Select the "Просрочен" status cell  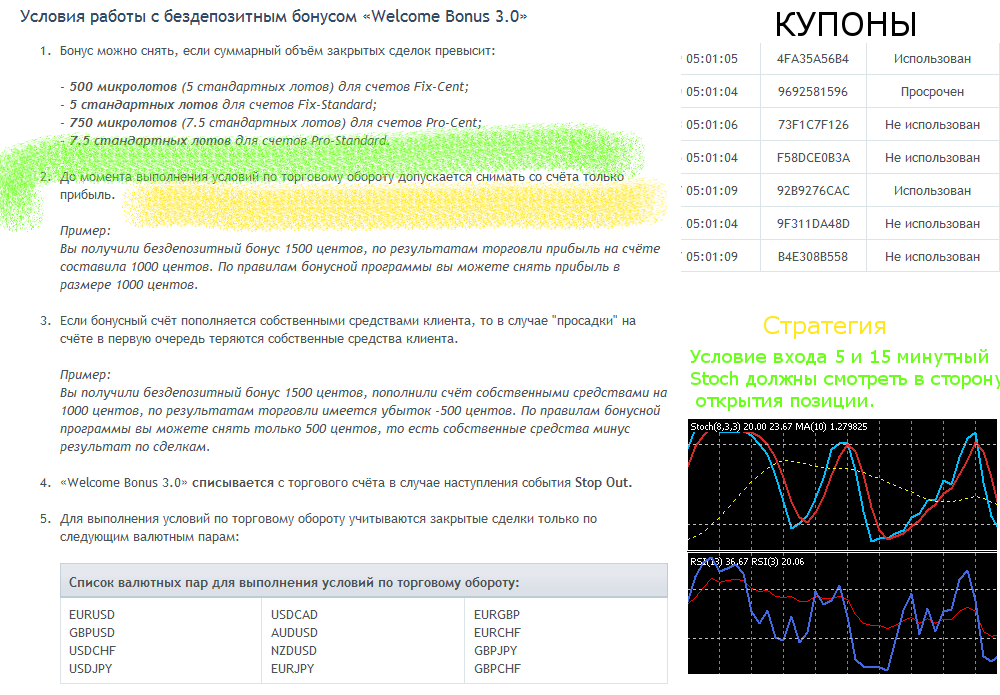pyautogui.click(x=931, y=92)
